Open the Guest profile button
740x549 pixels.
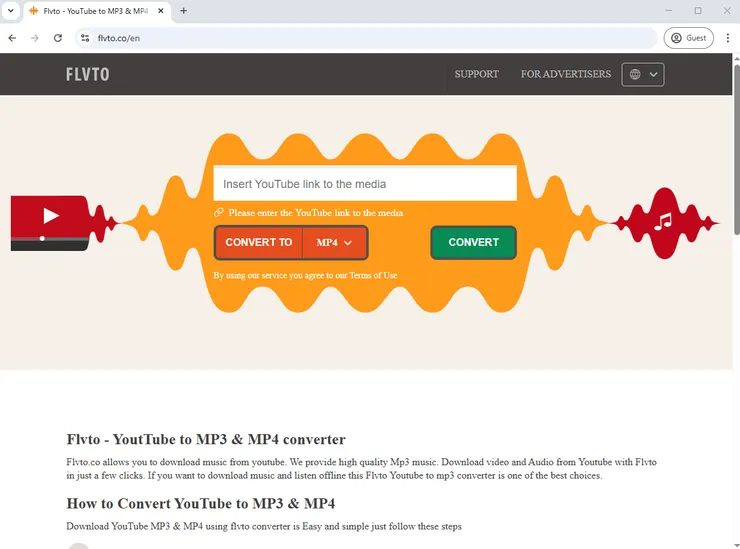[689, 38]
